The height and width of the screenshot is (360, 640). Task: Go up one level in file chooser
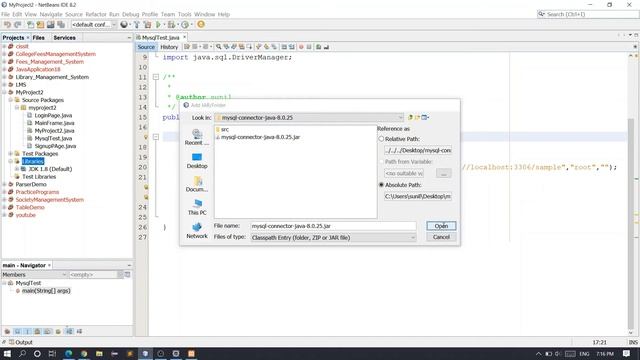click(410, 118)
